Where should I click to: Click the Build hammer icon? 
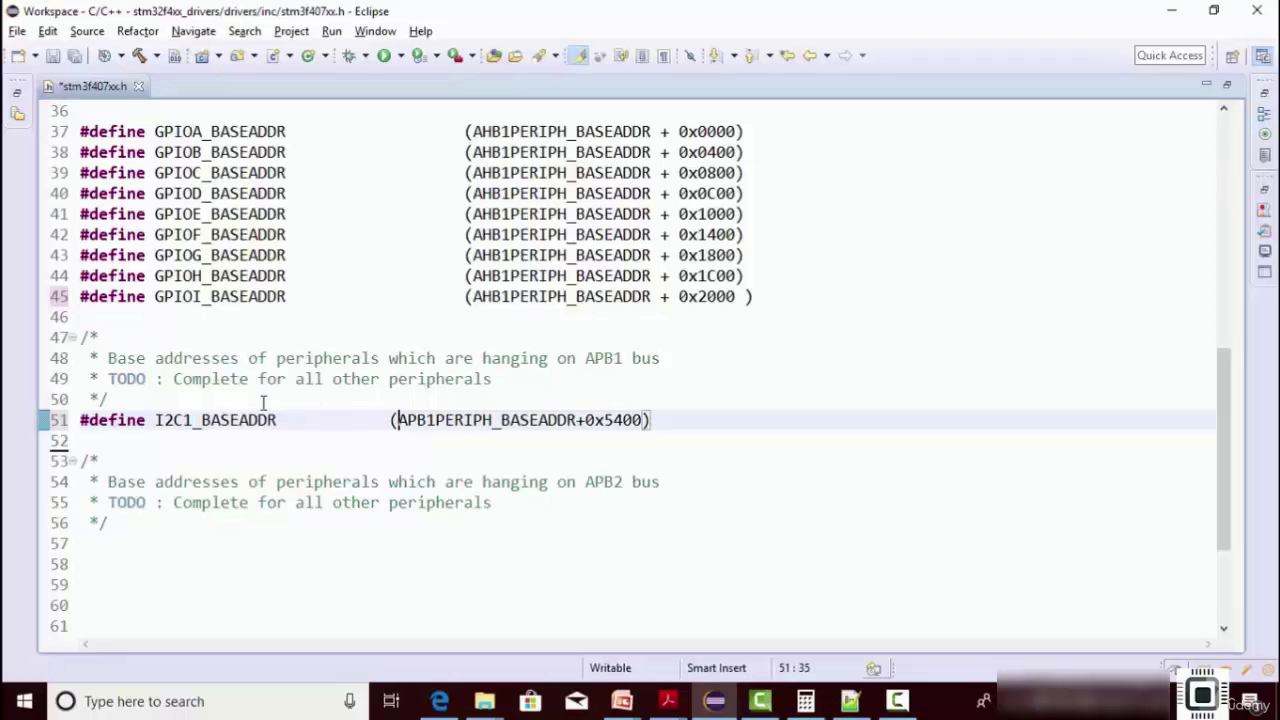tap(140, 56)
